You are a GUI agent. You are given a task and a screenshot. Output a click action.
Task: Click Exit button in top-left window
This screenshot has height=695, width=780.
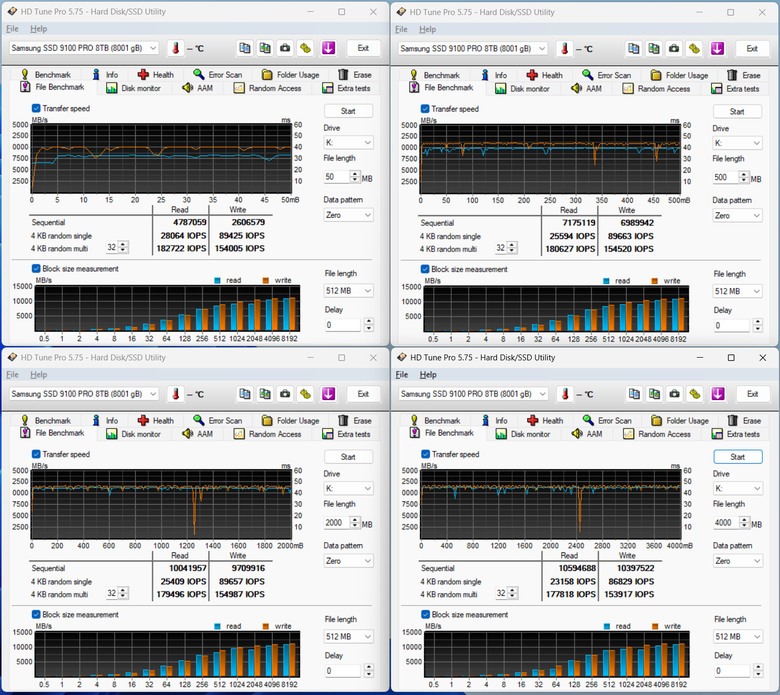(363, 48)
